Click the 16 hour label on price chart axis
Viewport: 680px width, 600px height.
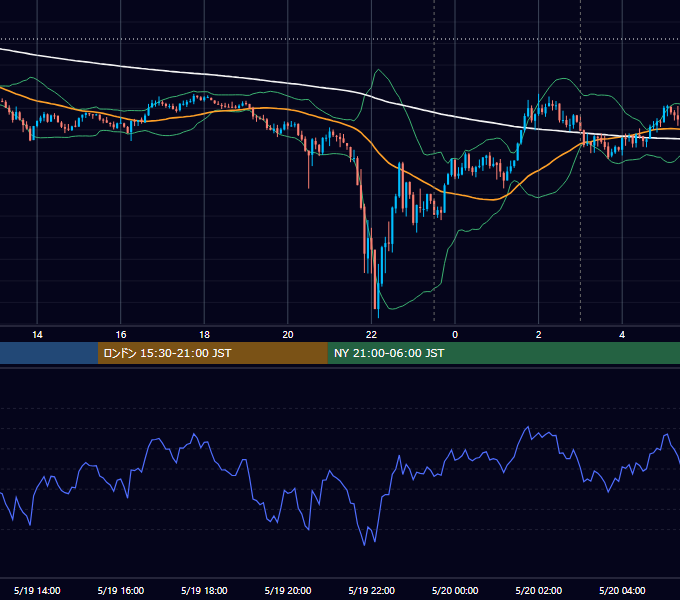(x=121, y=335)
